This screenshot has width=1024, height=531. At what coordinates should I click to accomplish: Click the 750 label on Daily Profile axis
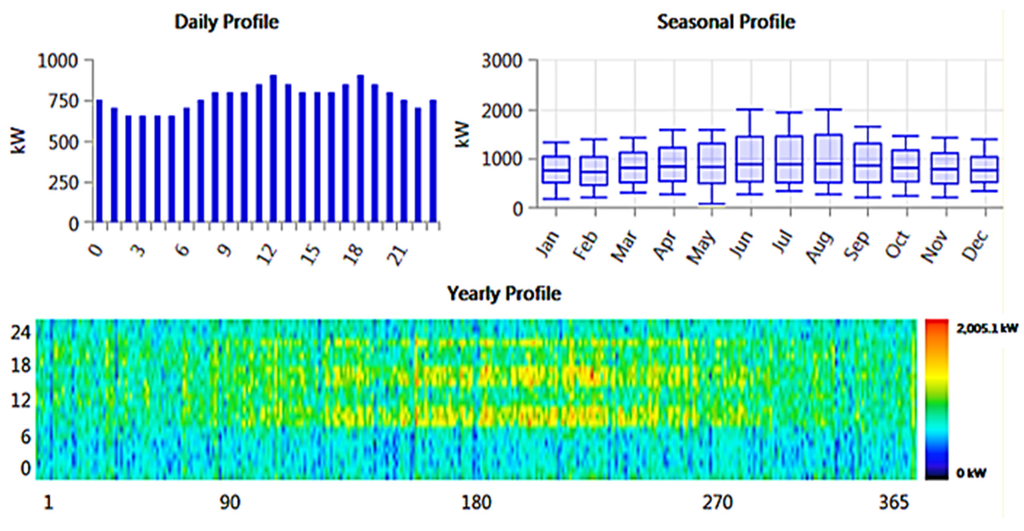tap(63, 101)
